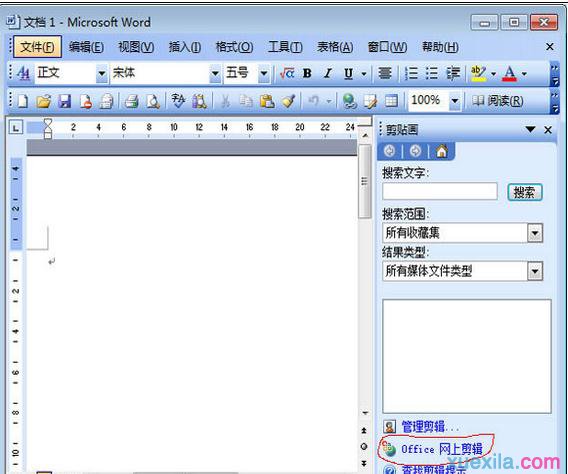Save the document with floppy icon
Image resolution: width=568 pixels, height=474 pixels.
64,101
